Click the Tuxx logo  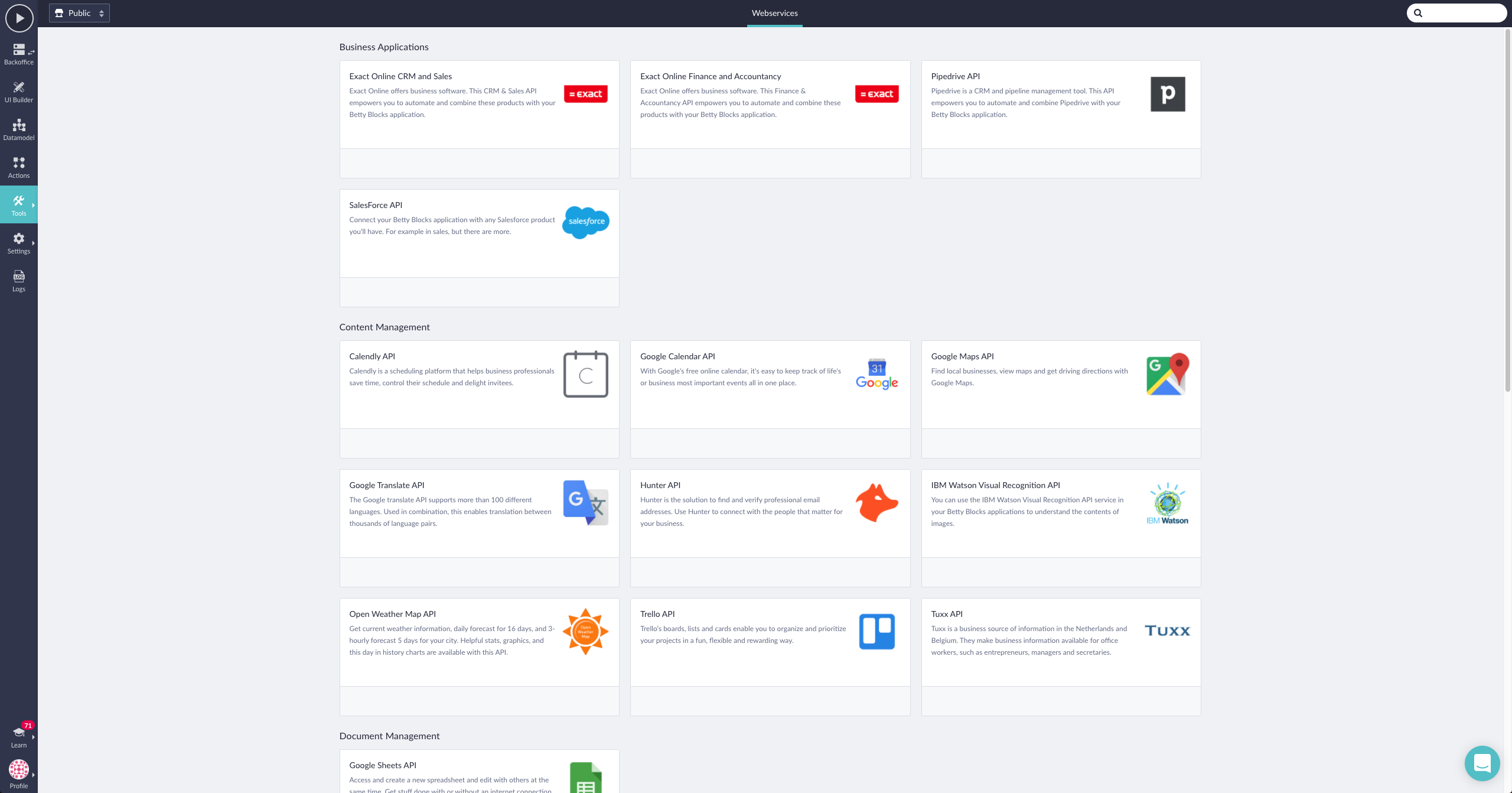1168,630
